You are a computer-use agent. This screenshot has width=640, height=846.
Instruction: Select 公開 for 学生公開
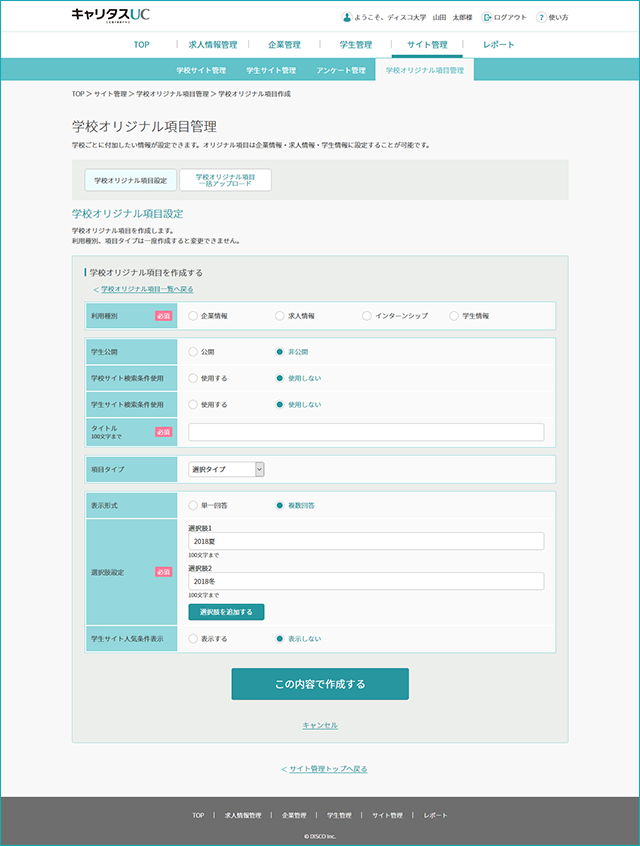[x=193, y=352]
